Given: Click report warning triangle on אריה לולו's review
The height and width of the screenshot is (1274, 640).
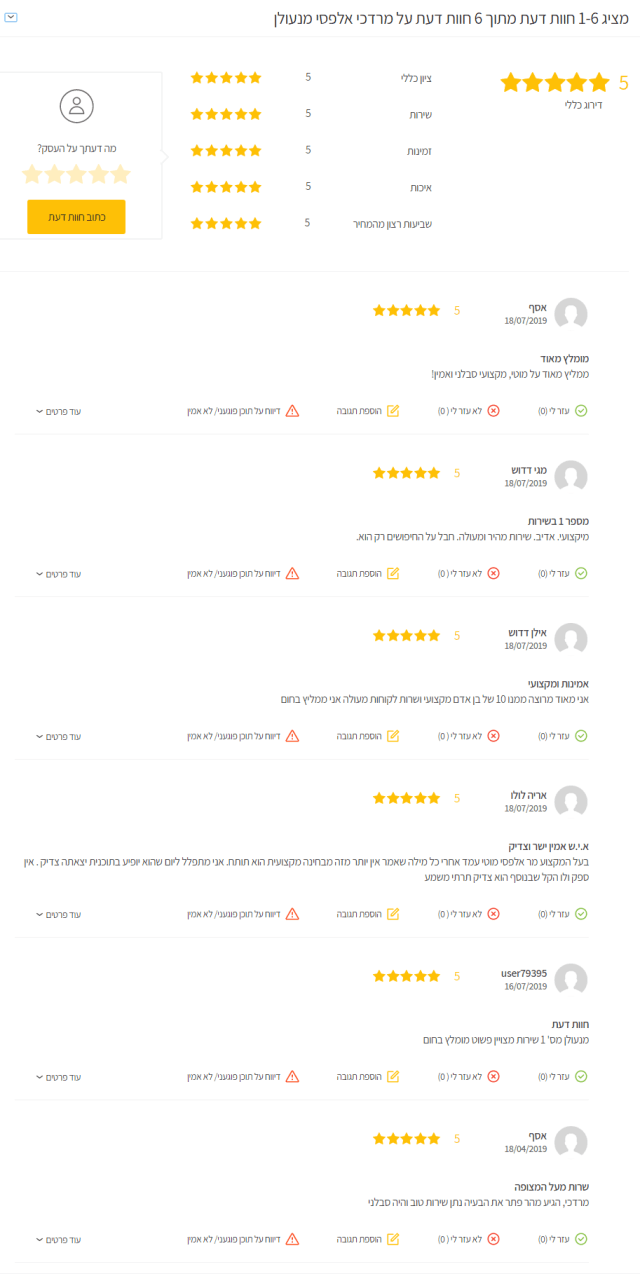Looking at the screenshot, I should [x=292, y=914].
